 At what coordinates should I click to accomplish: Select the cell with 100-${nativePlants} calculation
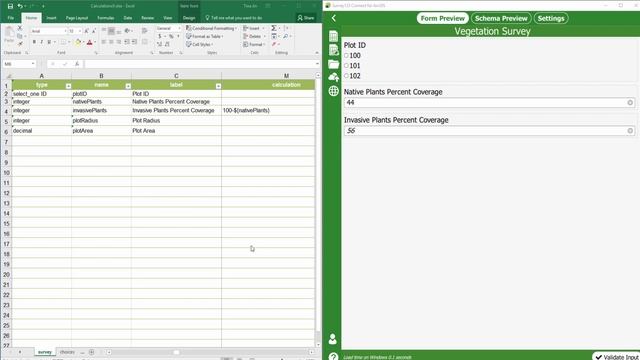coord(268,111)
